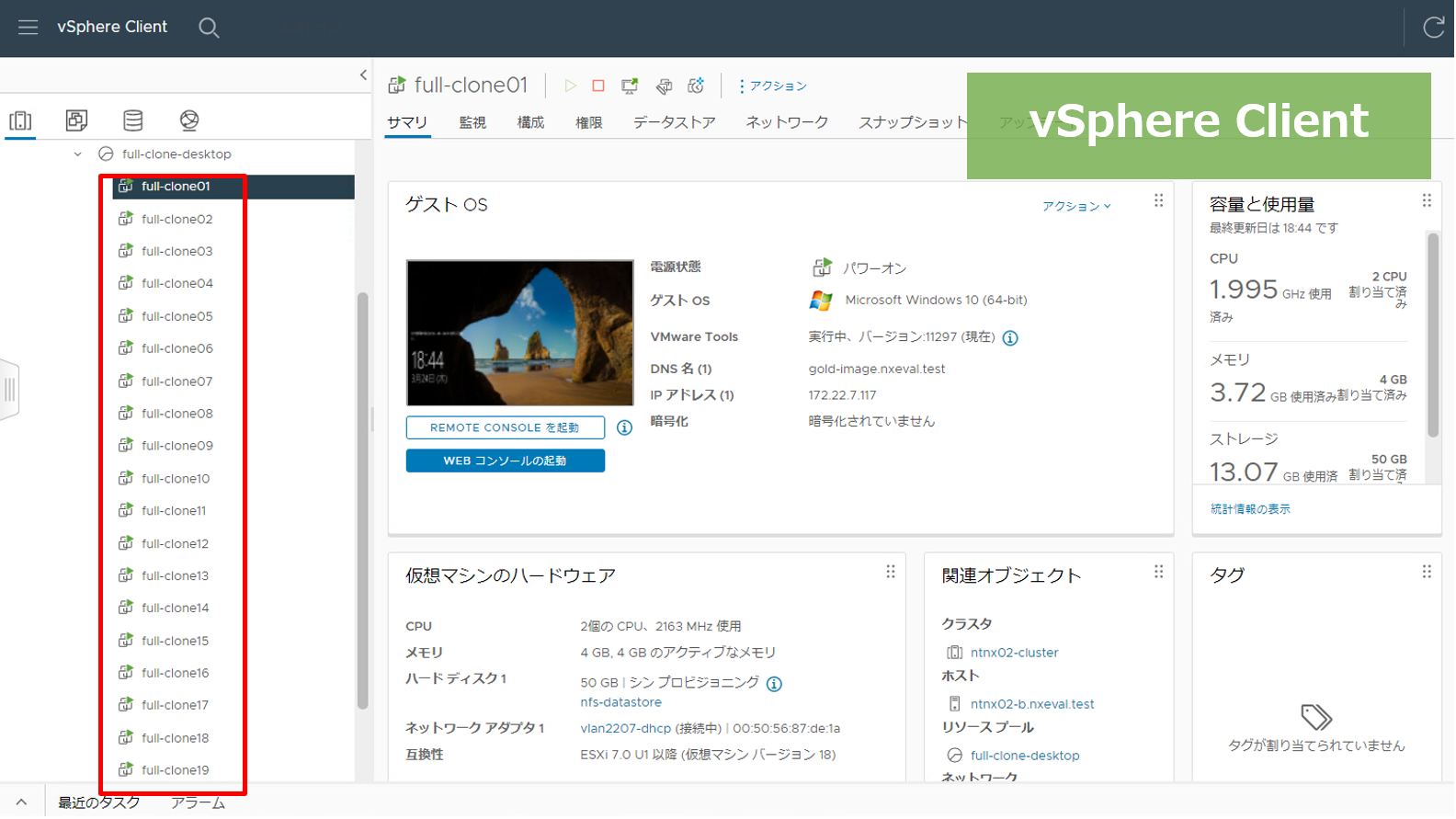
Task: Switch to the 構成 tab
Action: (531, 123)
